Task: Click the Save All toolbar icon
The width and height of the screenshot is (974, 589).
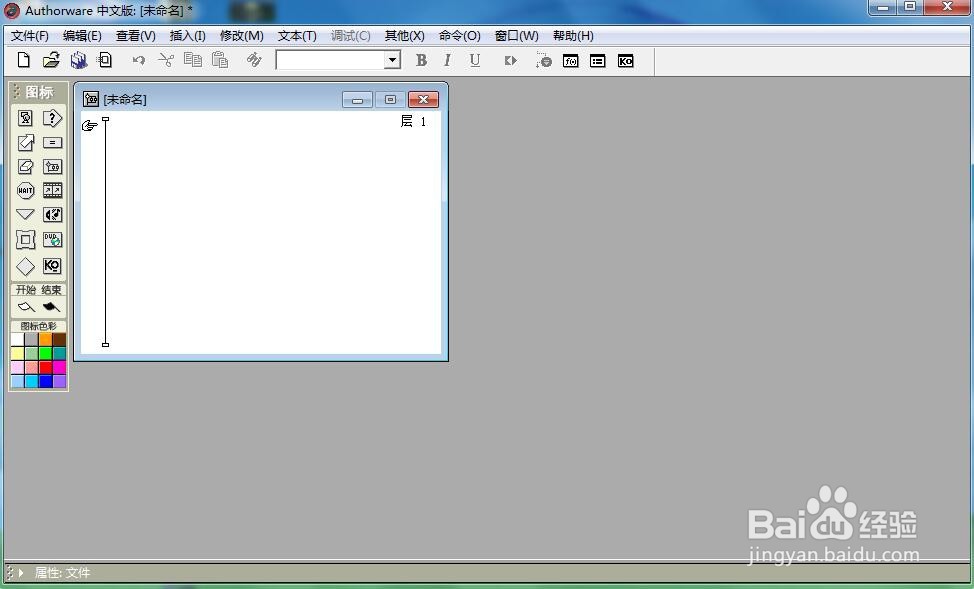Action: click(78, 60)
